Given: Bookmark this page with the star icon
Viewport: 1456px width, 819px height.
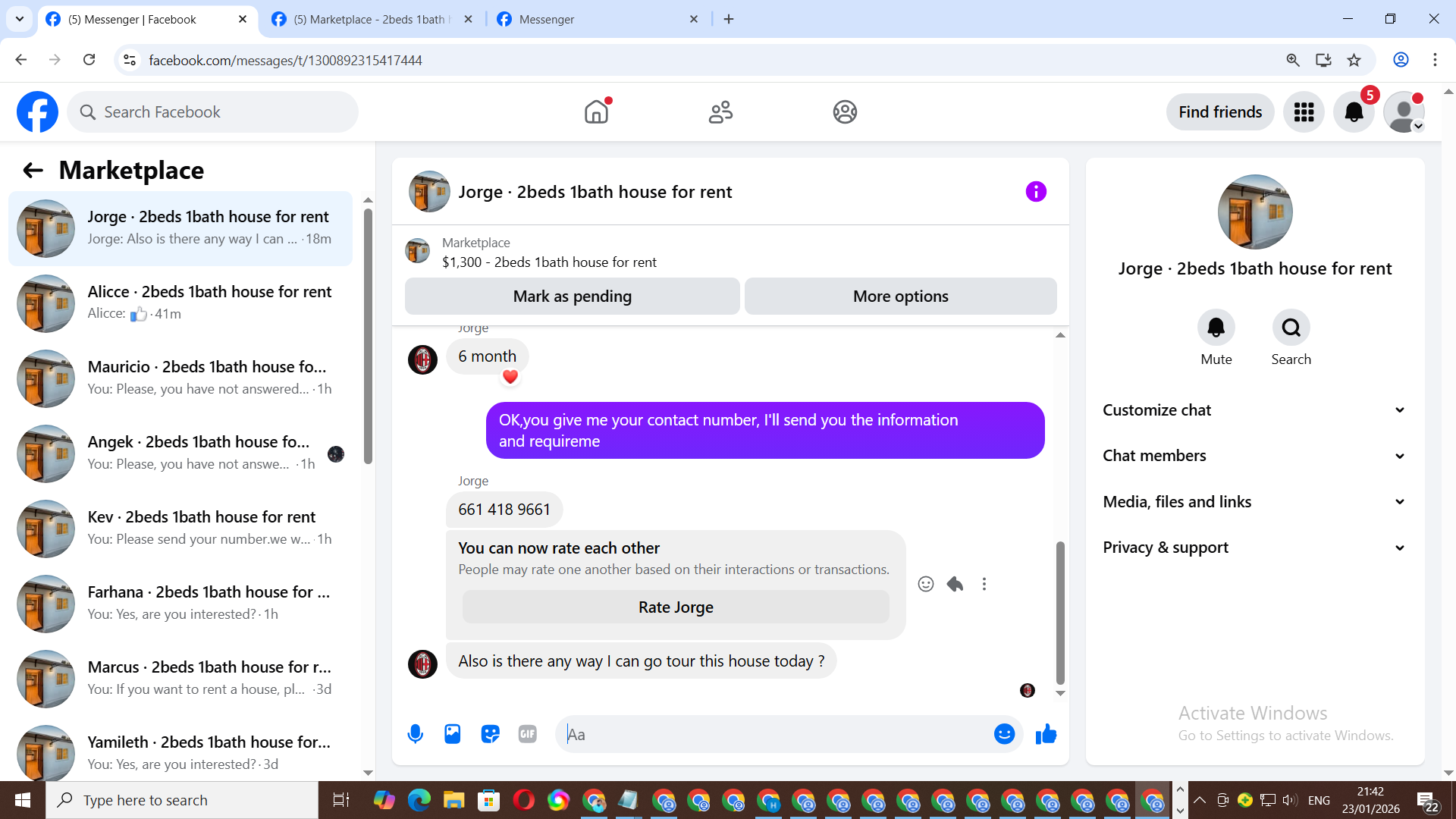Looking at the screenshot, I should (1354, 60).
